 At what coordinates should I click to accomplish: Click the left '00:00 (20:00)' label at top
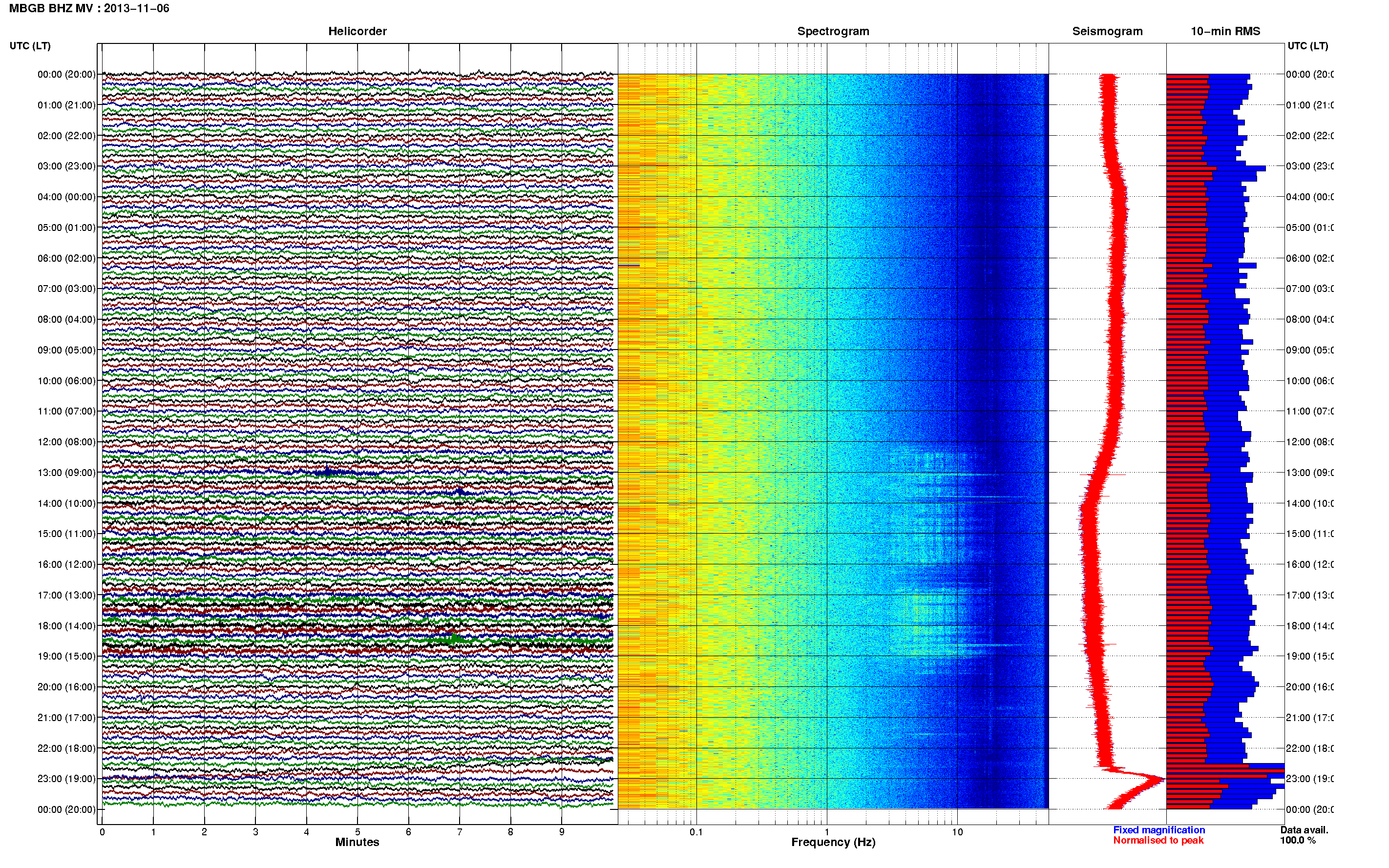pyautogui.click(x=66, y=74)
